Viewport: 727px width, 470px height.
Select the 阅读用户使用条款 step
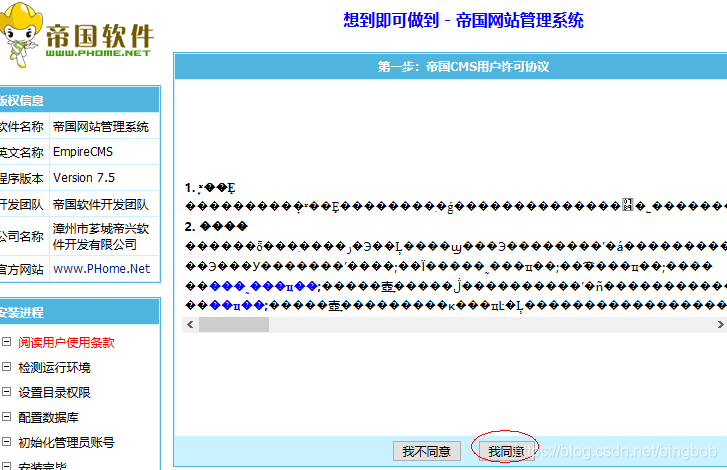66,343
